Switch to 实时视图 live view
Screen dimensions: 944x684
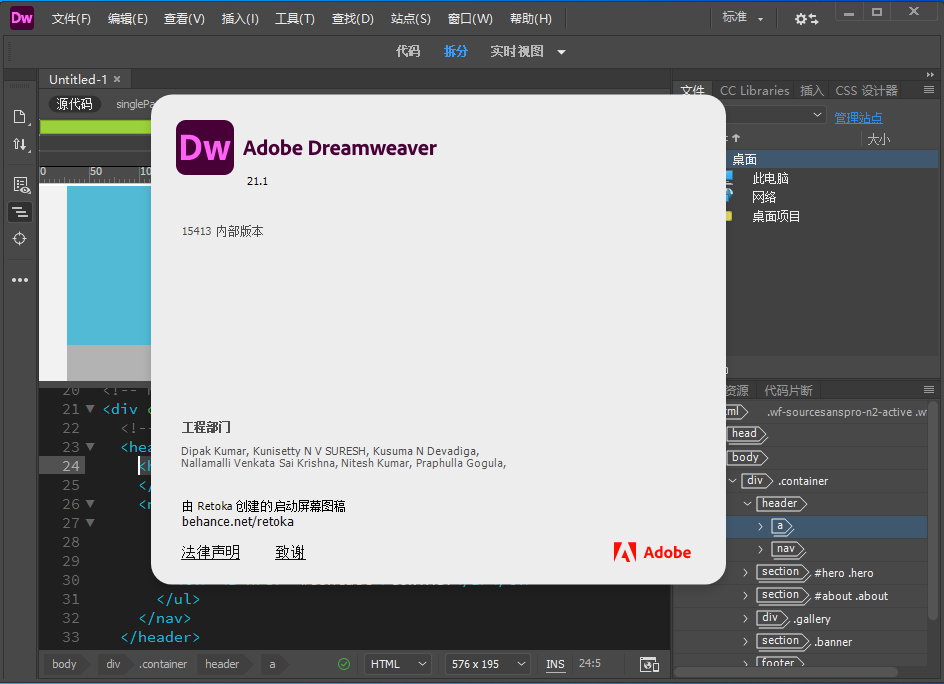[x=517, y=51]
